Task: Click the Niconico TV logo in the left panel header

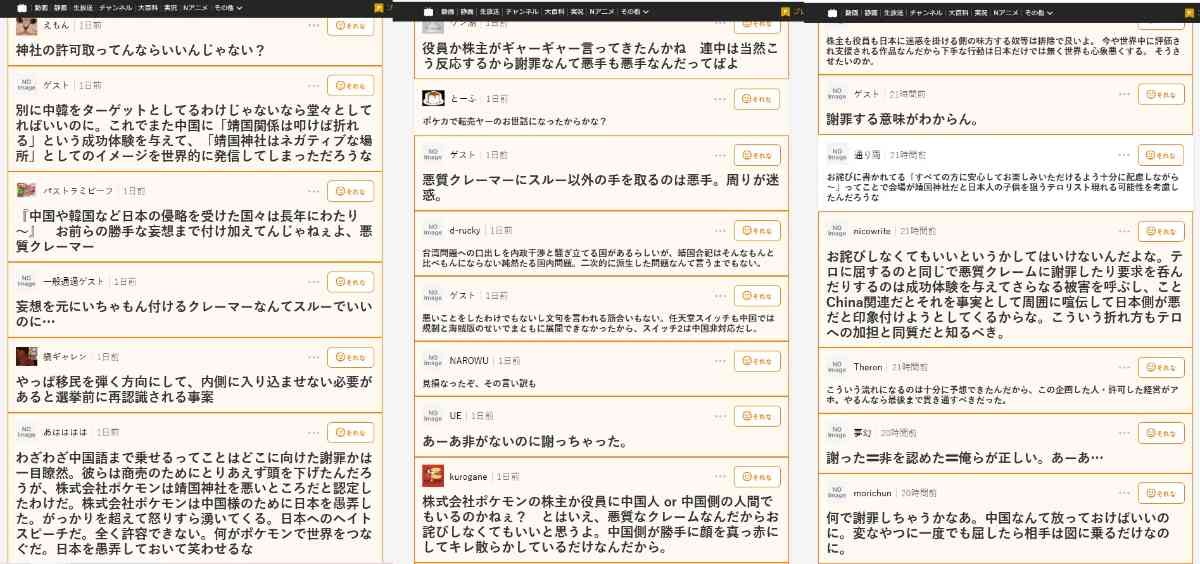Action: [x=22, y=8]
